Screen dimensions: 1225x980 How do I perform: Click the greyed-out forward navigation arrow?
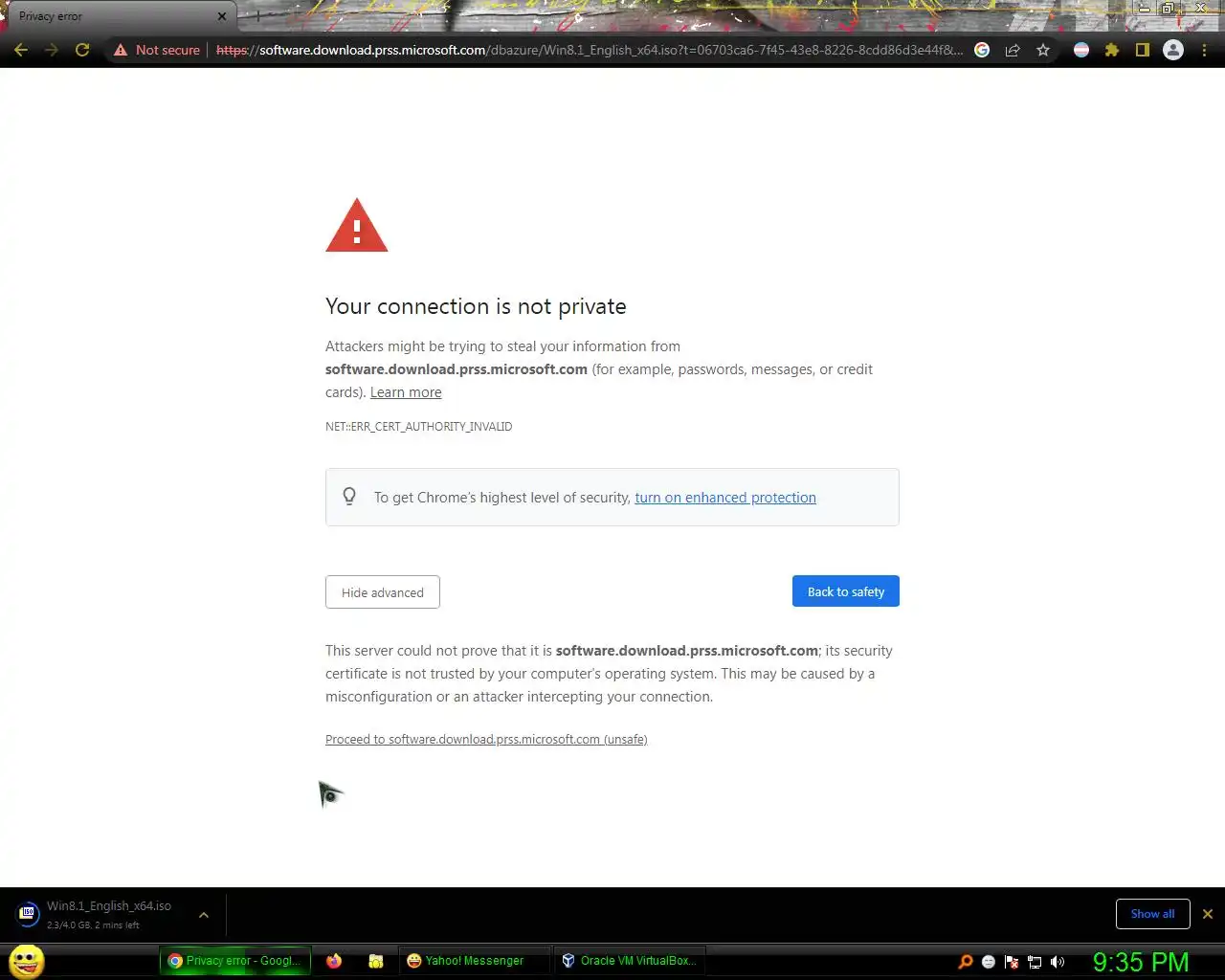coord(52,50)
